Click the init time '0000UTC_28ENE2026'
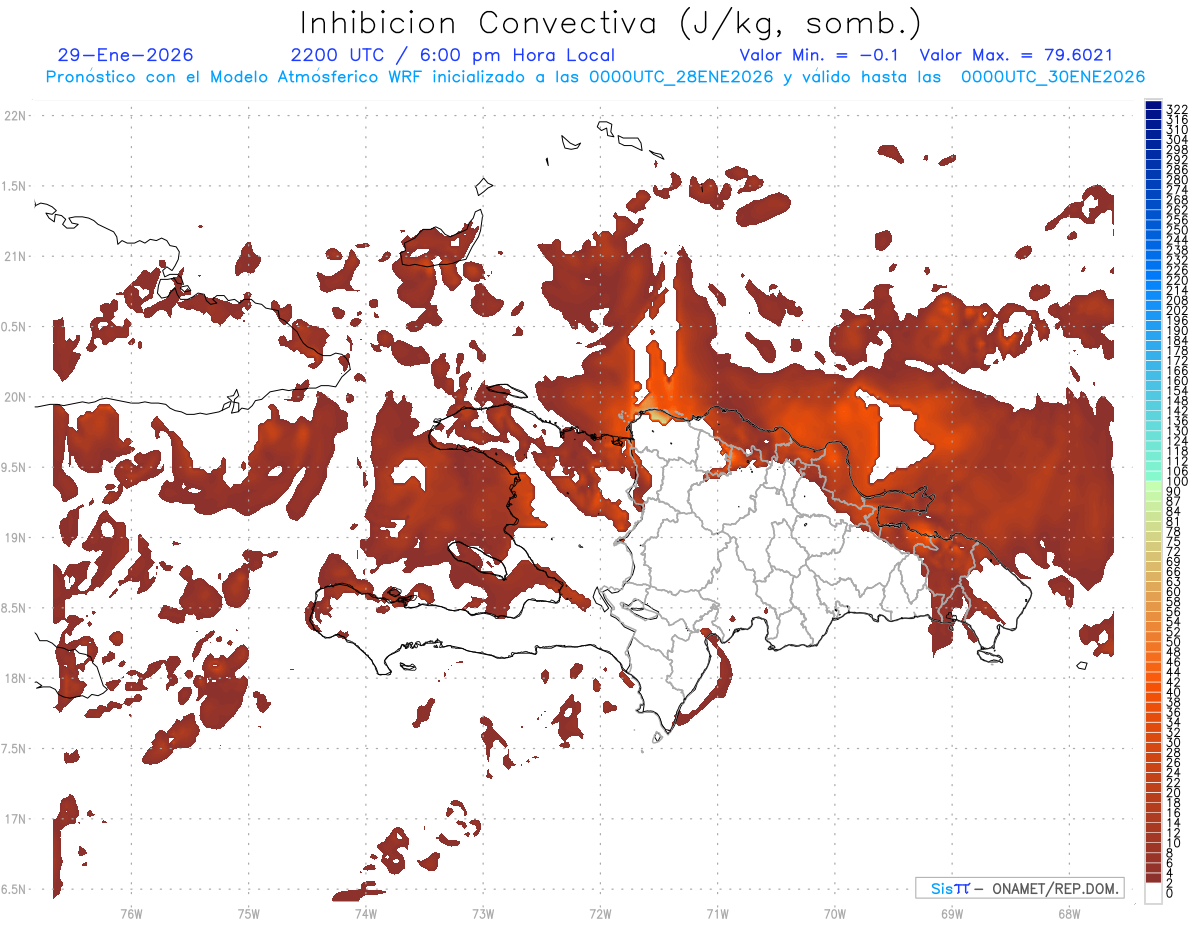 point(681,77)
